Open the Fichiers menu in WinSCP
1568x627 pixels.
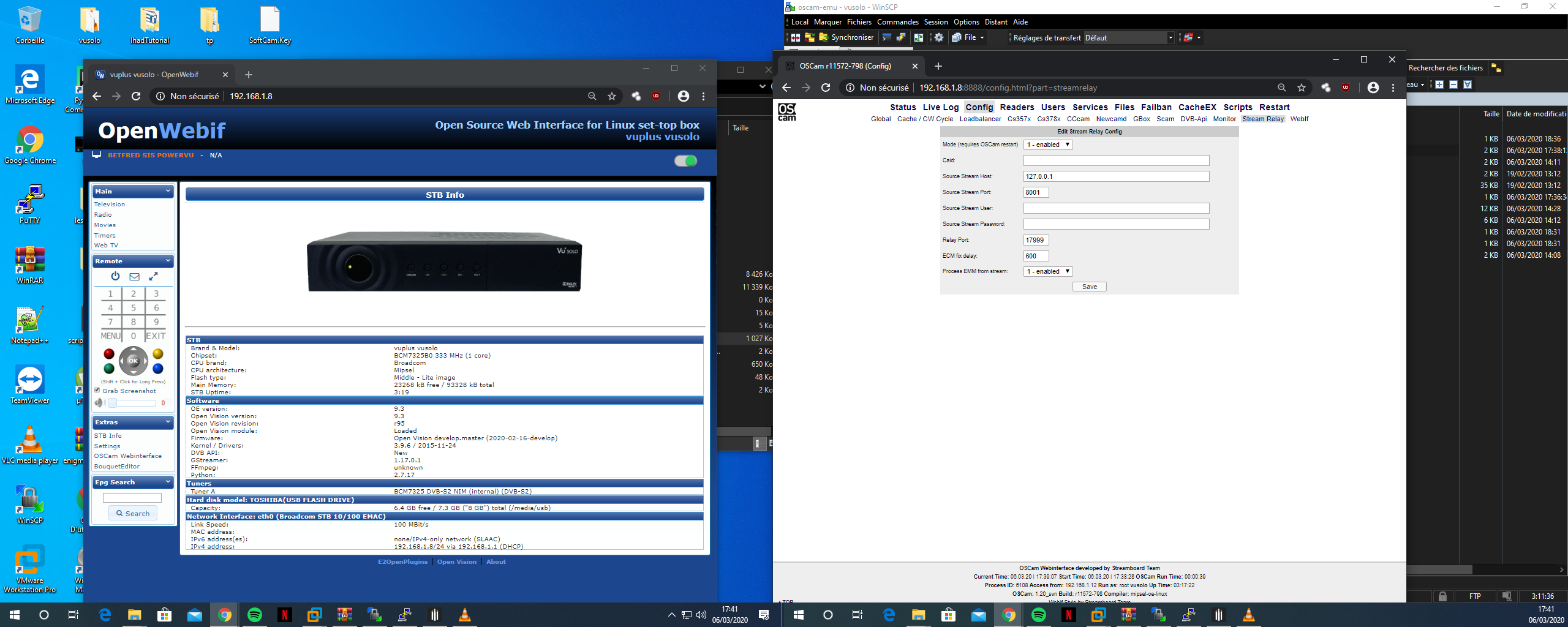tap(859, 21)
